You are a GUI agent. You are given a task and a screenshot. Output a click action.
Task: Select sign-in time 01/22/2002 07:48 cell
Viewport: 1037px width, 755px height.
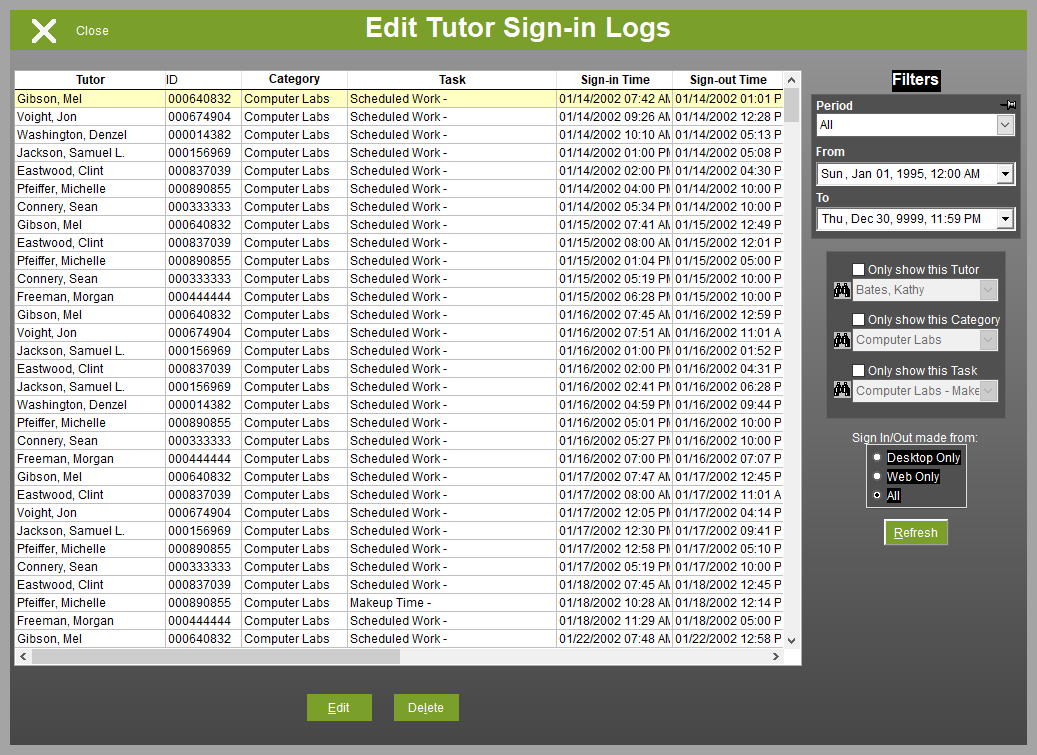(614, 639)
